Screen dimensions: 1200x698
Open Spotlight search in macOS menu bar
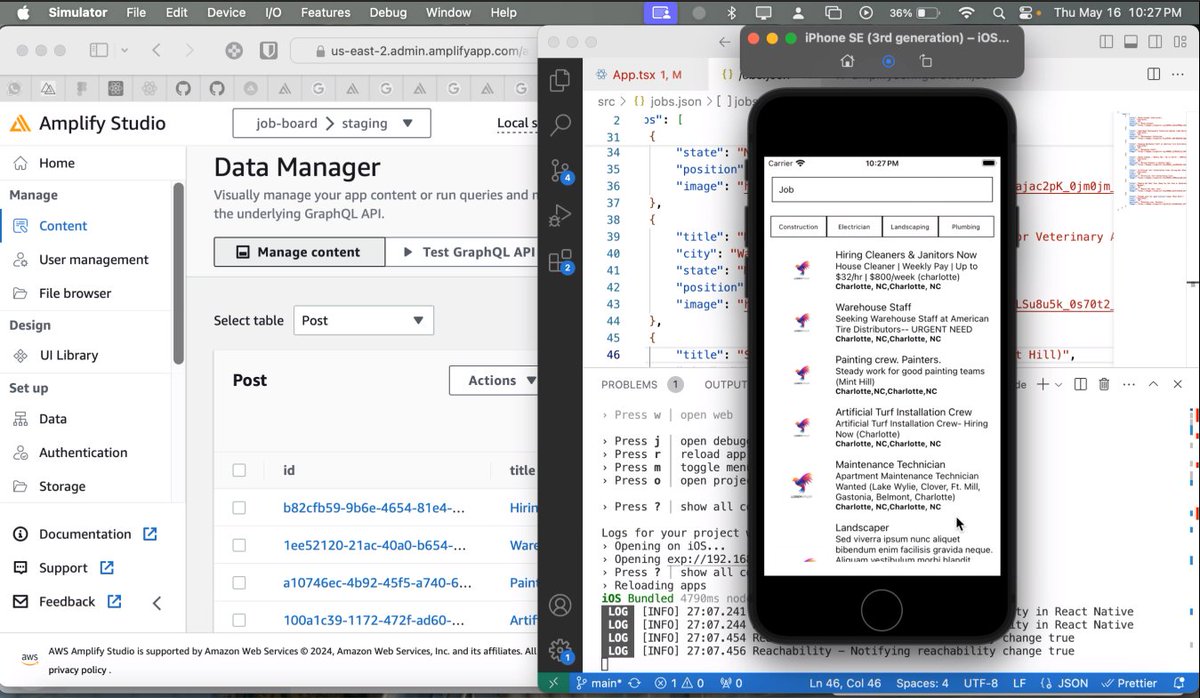[x=1000, y=12]
